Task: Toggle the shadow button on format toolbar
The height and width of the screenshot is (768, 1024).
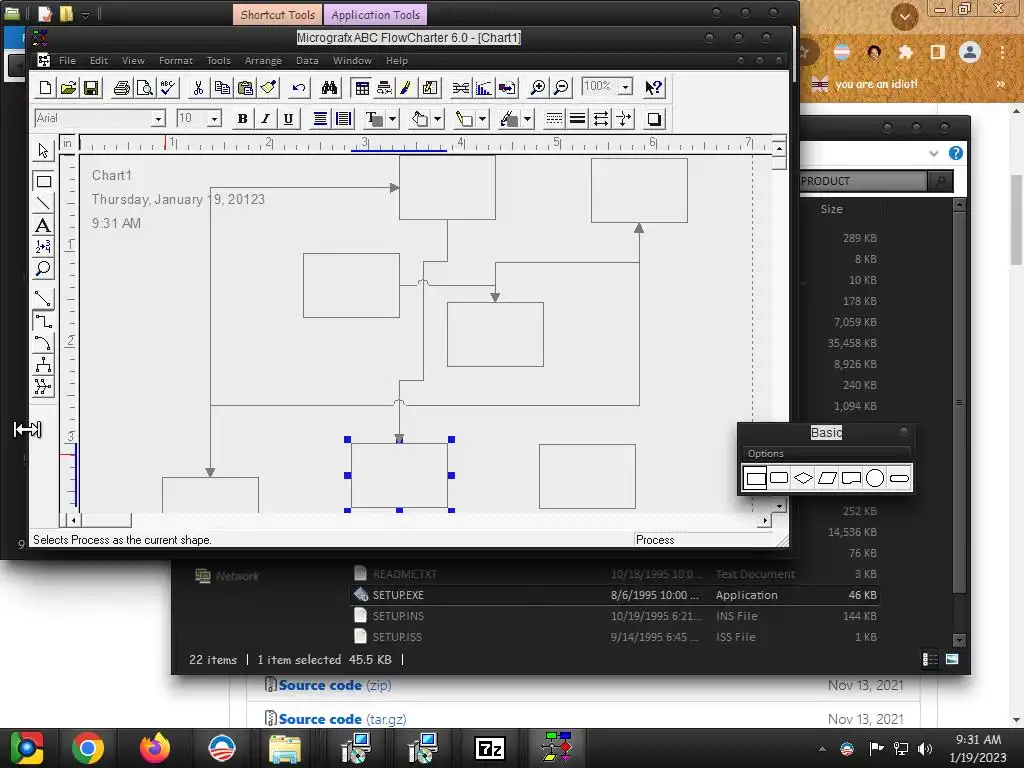Action: (654, 119)
